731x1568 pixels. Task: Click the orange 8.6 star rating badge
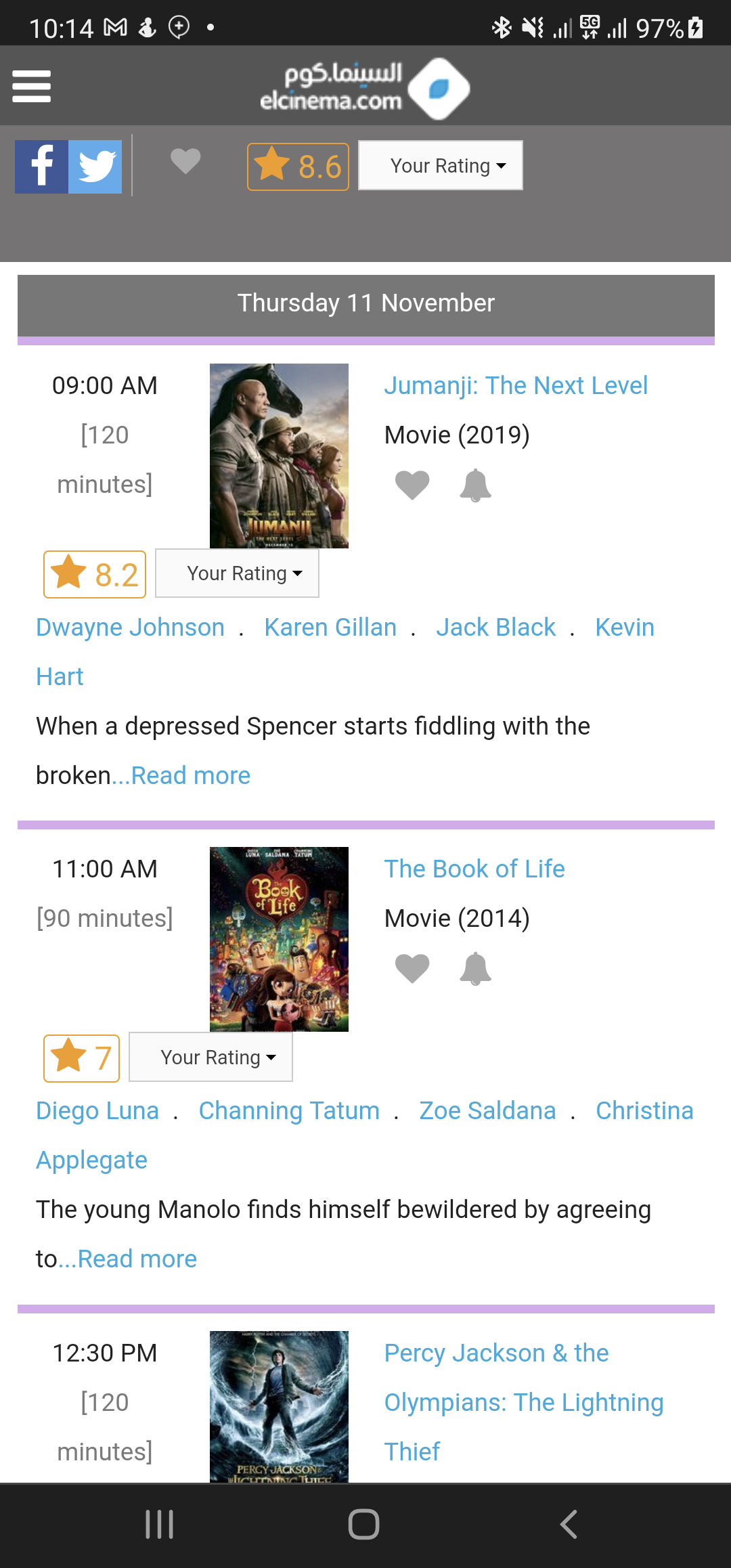[298, 166]
